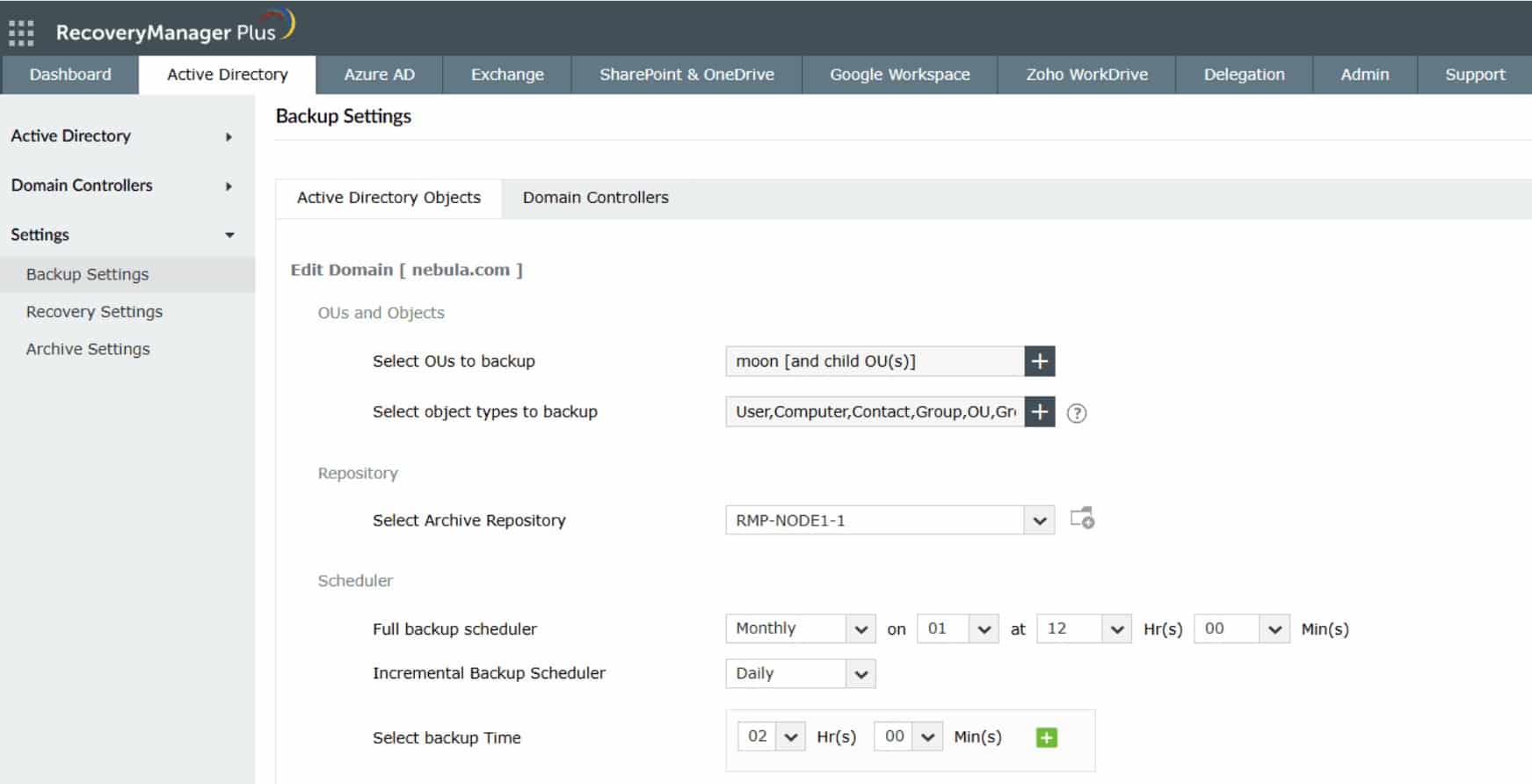This screenshot has width=1532, height=784.
Task: Click the Backup Settings page heading
Action: [344, 116]
